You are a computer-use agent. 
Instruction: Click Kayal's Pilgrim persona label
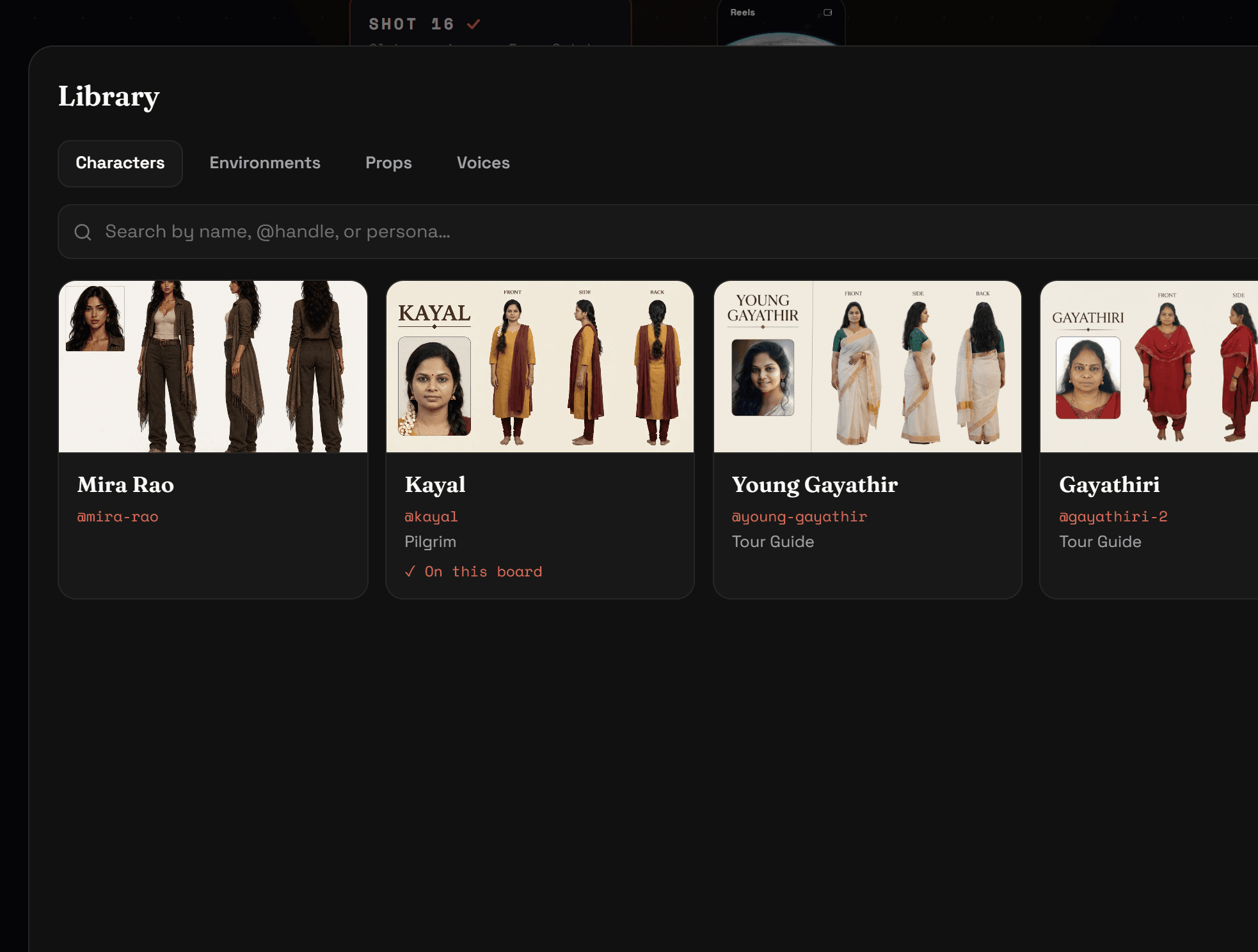pyautogui.click(x=431, y=542)
